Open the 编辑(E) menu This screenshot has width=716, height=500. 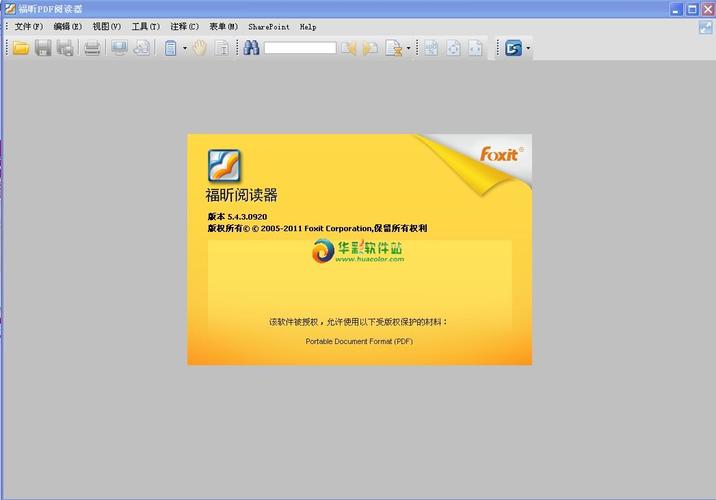pos(68,26)
